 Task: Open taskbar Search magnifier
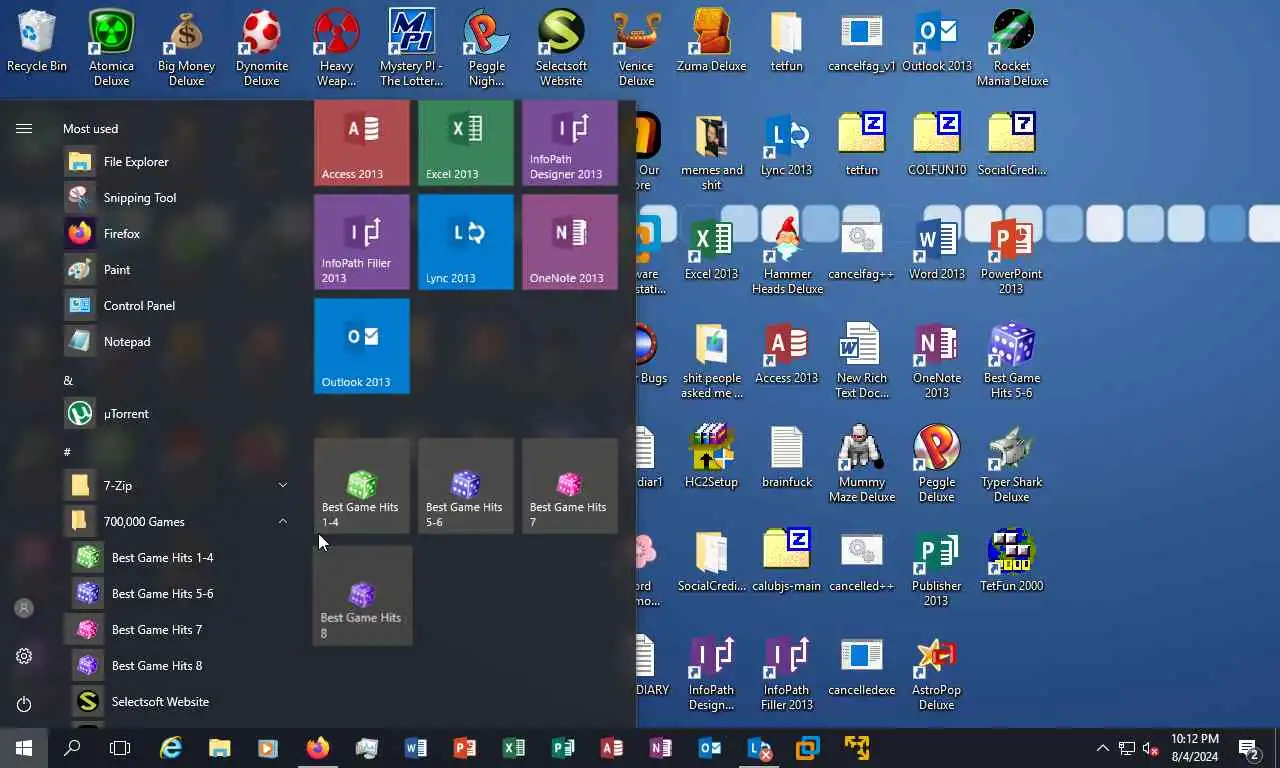pos(72,748)
